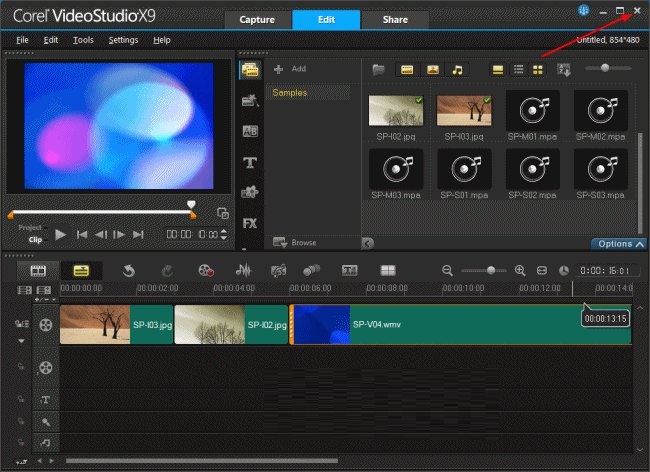The height and width of the screenshot is (472, 650).
Task: Select the Samples folder
Action: pos(308,93)
